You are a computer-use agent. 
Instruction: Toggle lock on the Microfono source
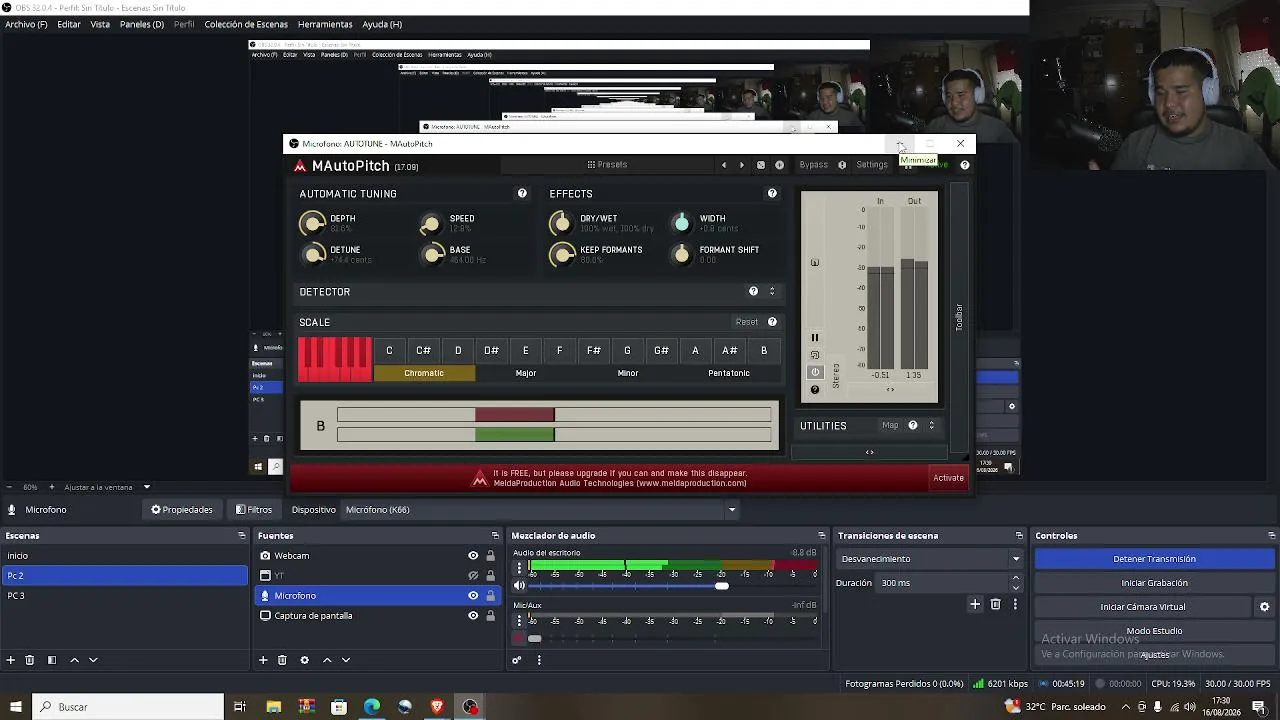(x=490, y=596)
